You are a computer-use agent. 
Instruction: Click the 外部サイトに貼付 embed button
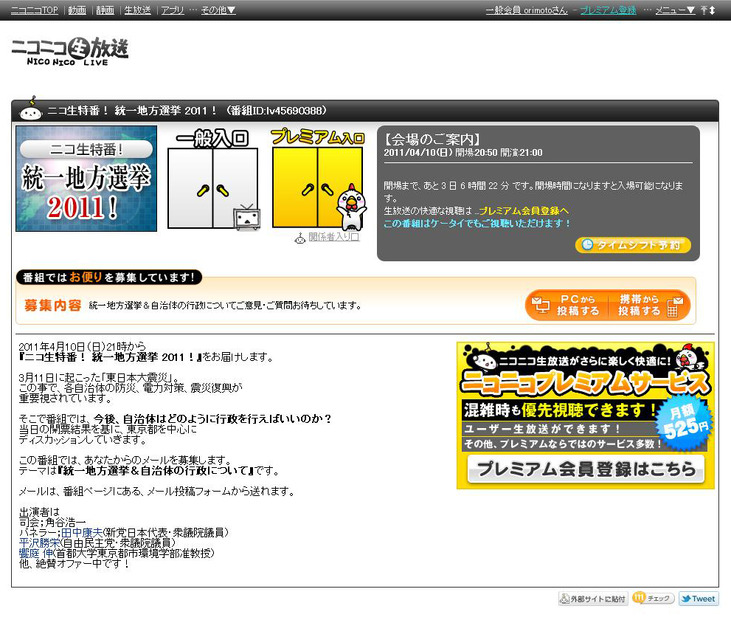(593, 599)
